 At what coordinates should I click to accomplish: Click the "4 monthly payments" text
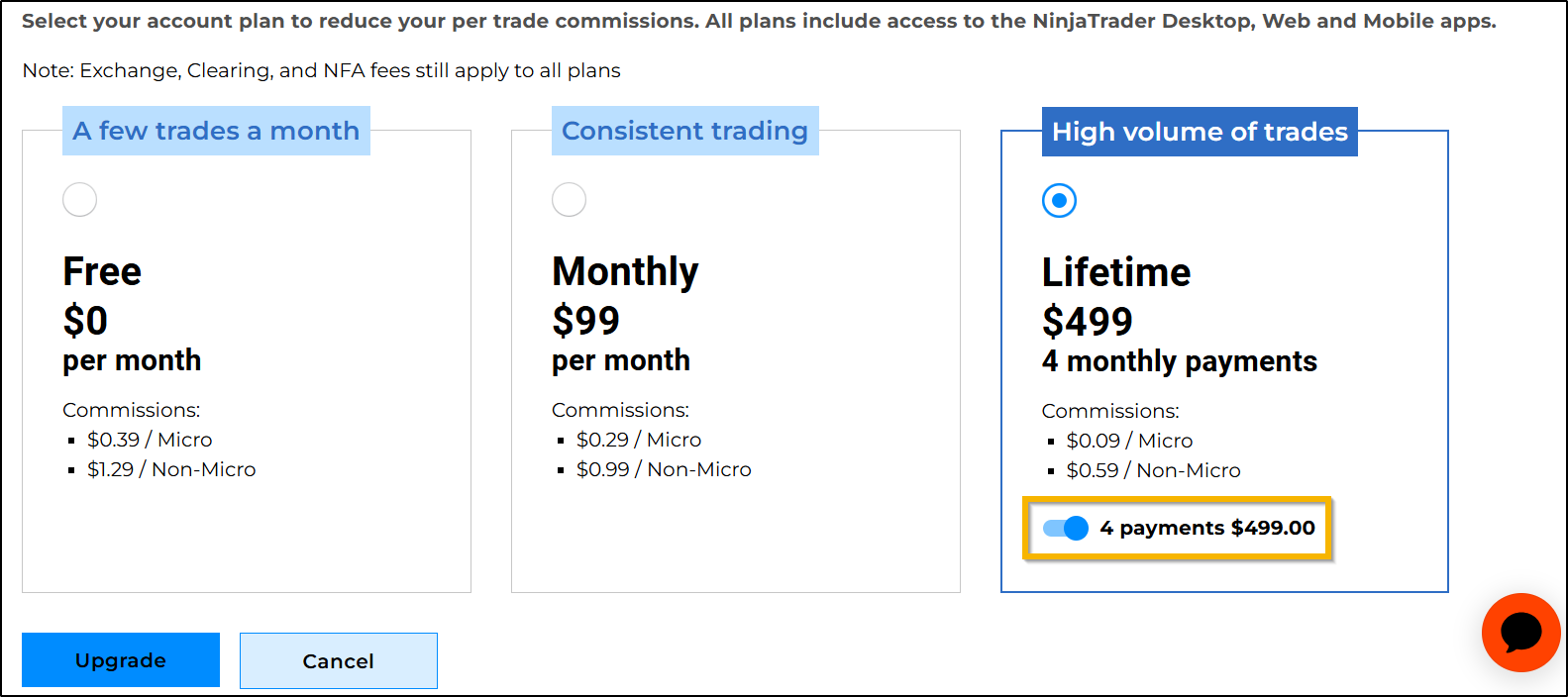tap(1179, 361)
